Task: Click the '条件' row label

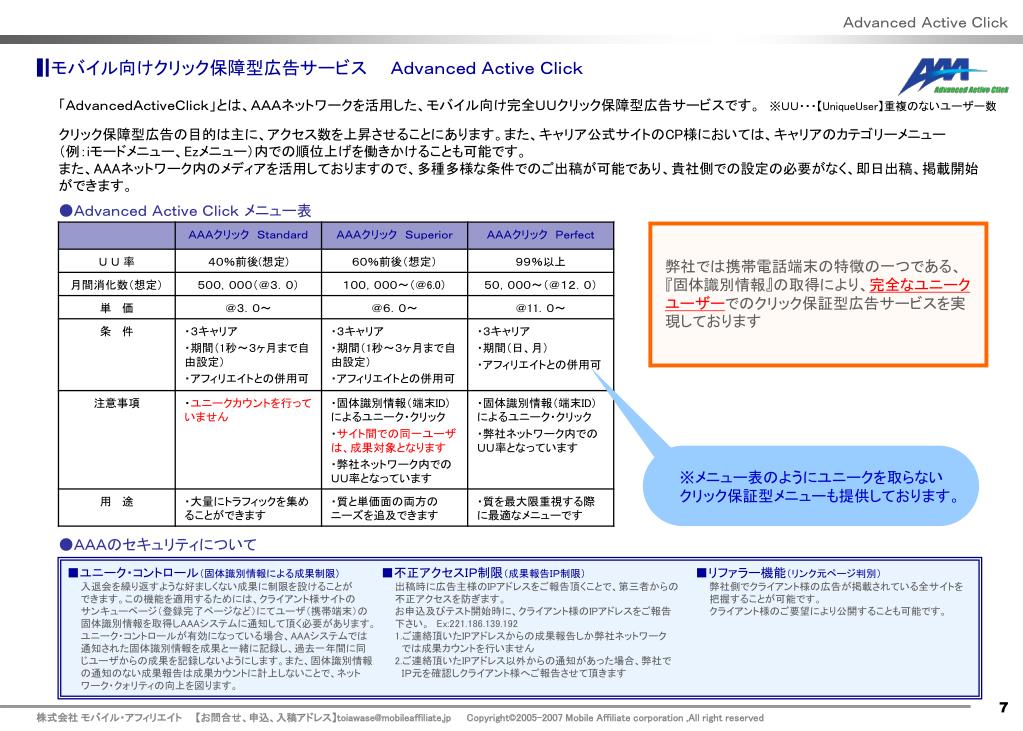Action: (x=117, y=332)
